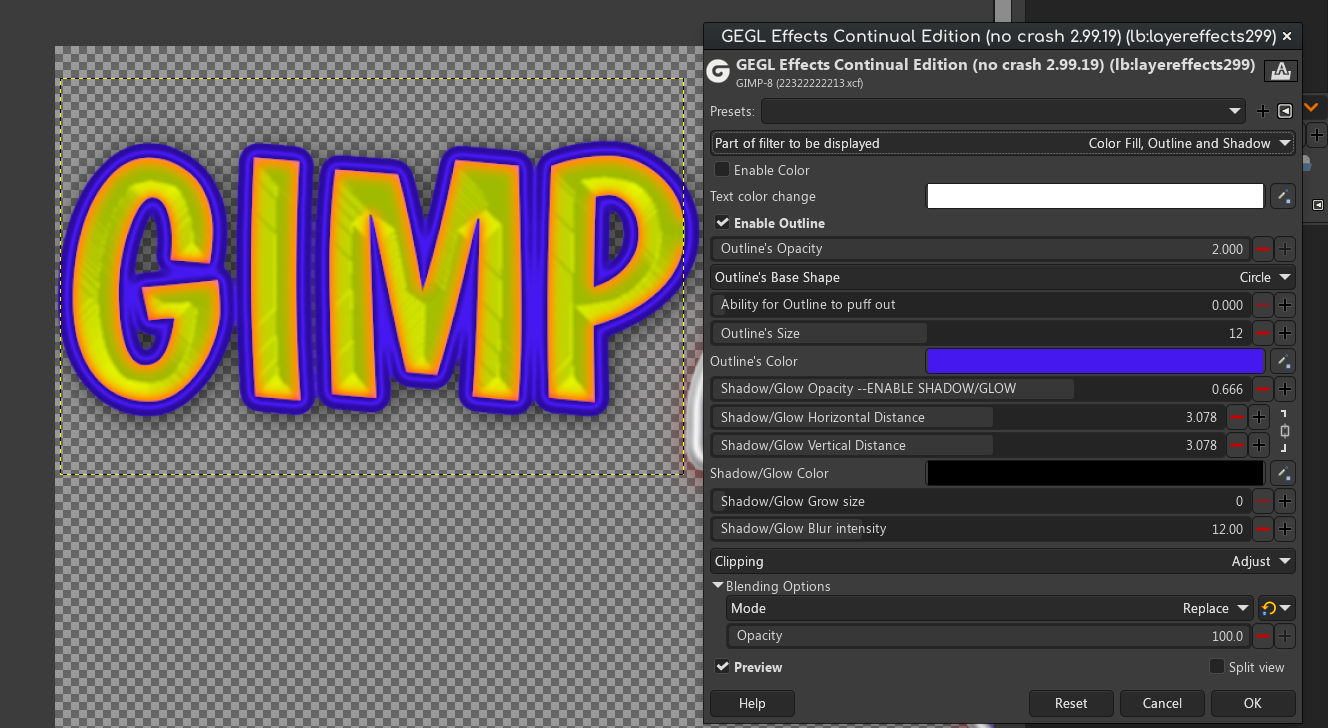Open the Text color change swatch
Screen dimensions: 1328x728
point(1096,197)
